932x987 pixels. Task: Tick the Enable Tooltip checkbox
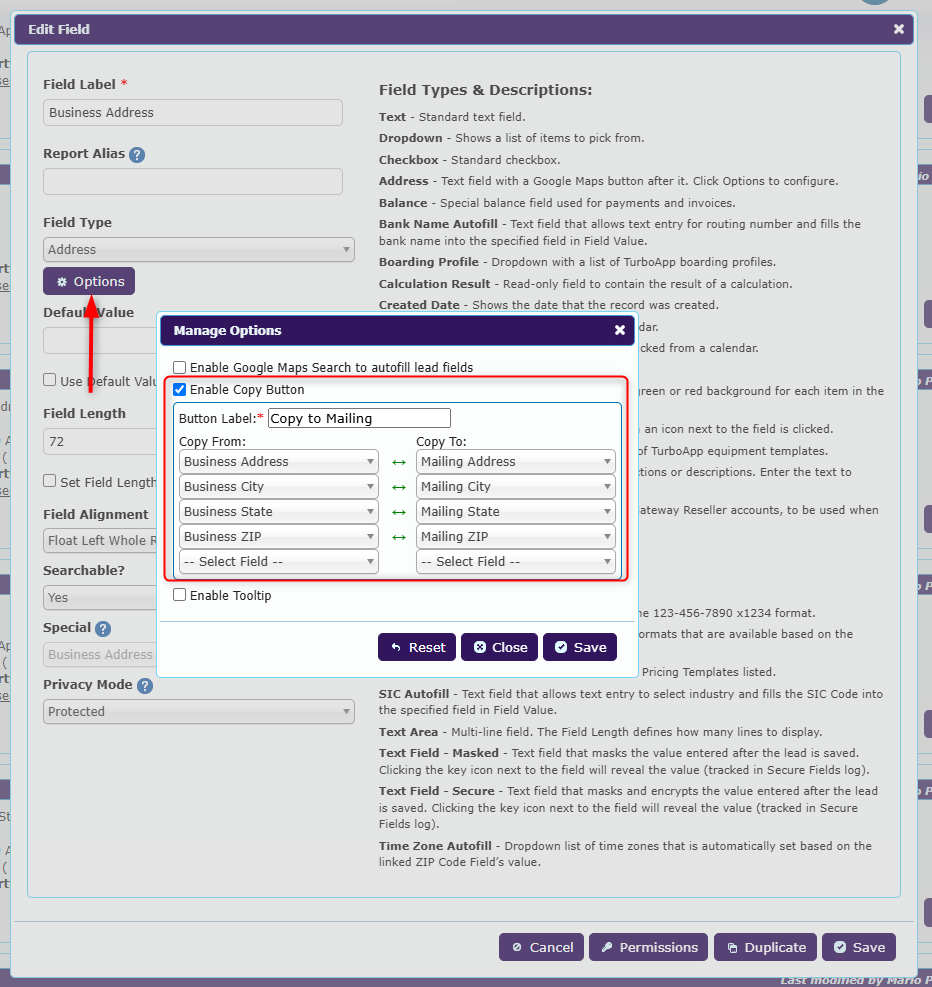[179, 595]
